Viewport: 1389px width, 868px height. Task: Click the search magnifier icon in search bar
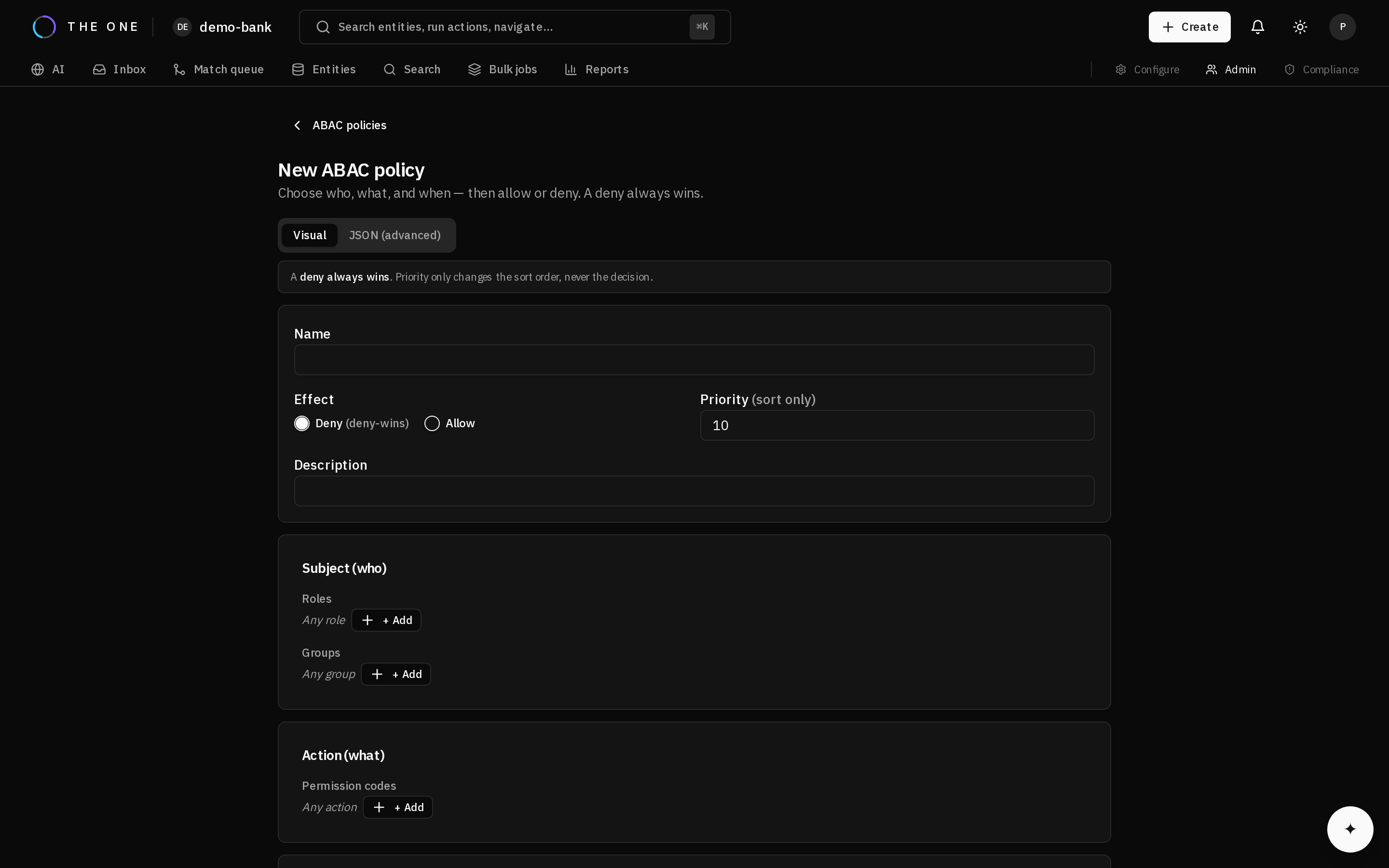[x=323, y=27]
